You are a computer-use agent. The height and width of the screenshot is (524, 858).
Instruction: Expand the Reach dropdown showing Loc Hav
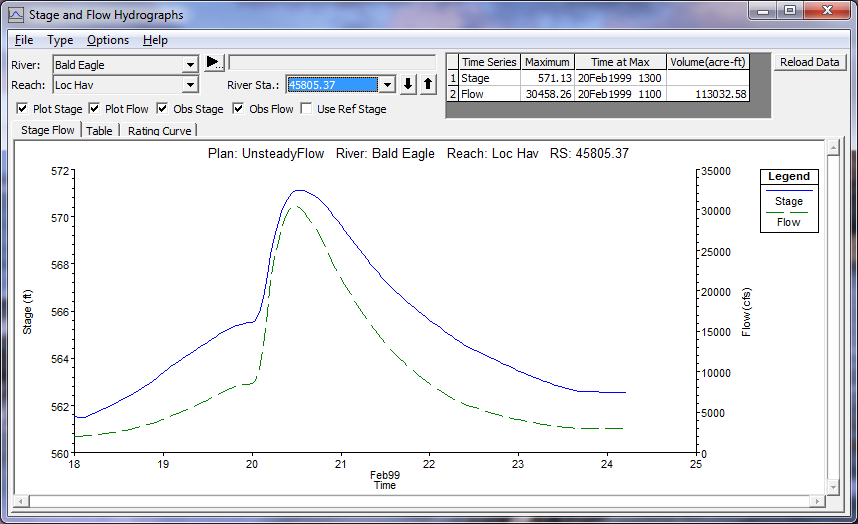pyautogui.click(x=190, y=85)
